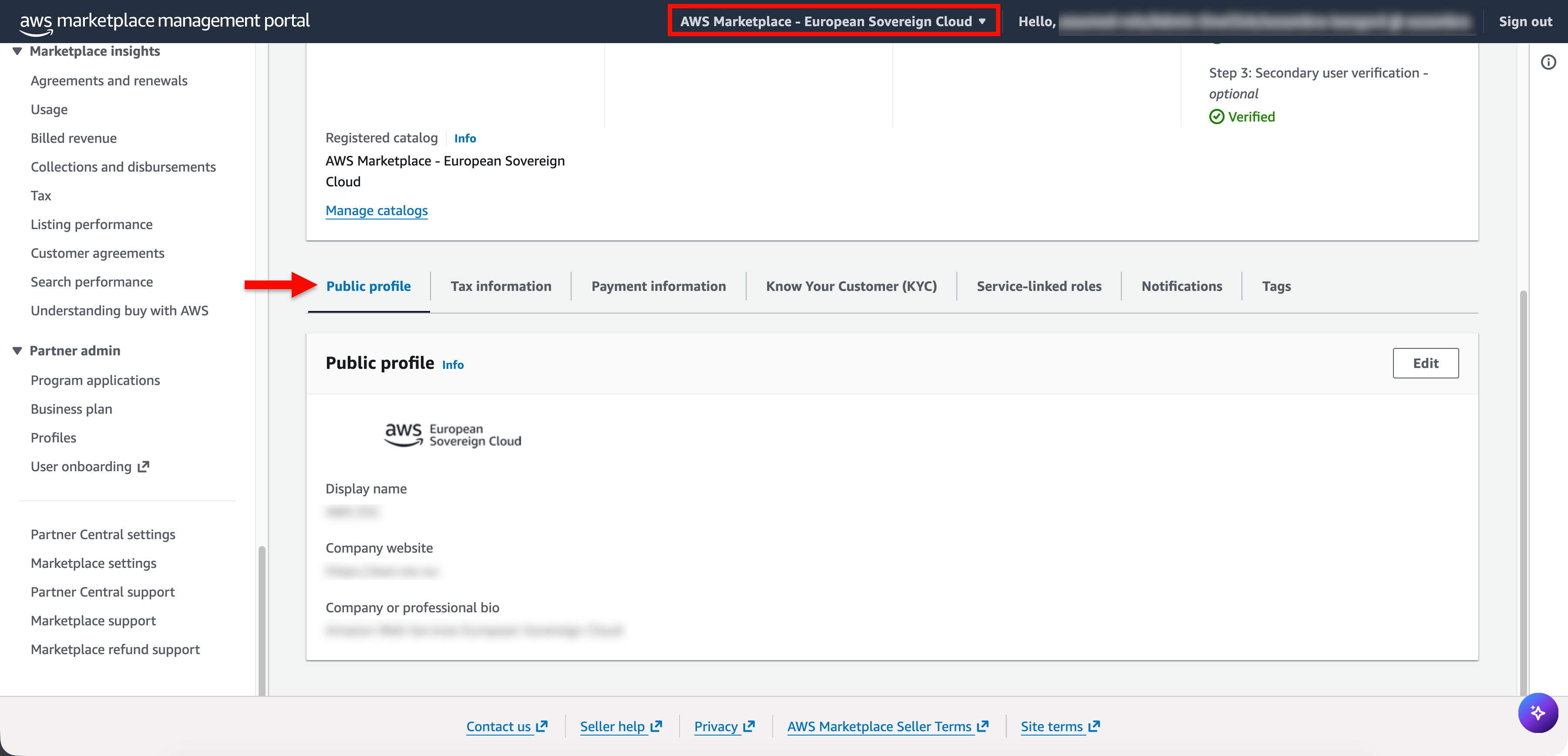The height and width of the screenshot is (756, 1568).
Task: Select the Know Your Customer (KYC) tab
Action: pos(851,286)
